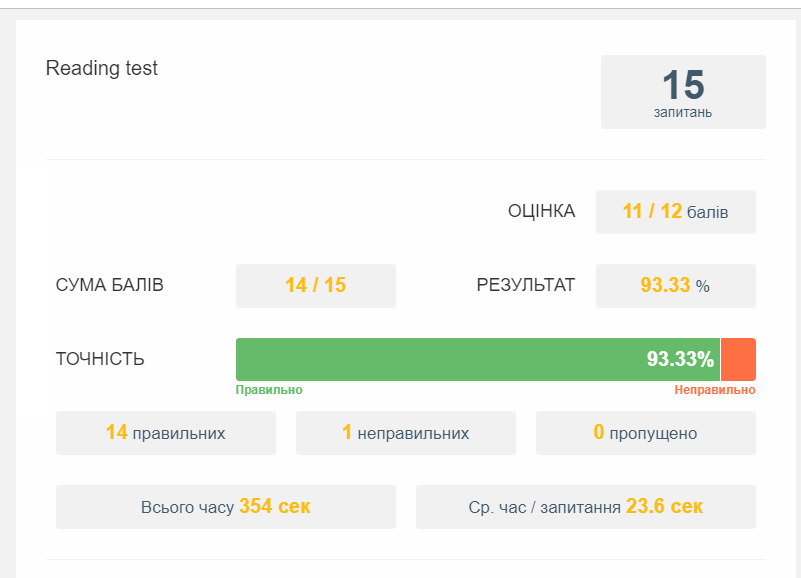Select the 1 неправильних box
The width and height of the screenshot is (801, 578).
(406, 433)
